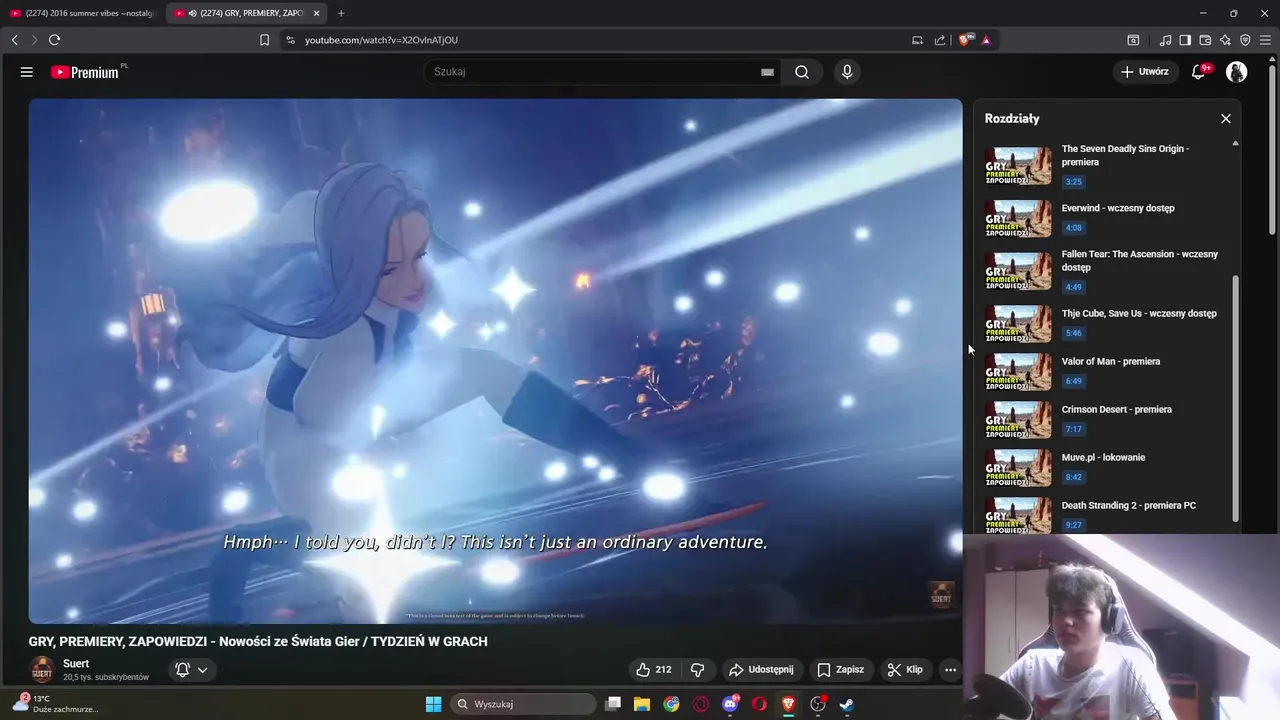Open the weather widget showing 13°C
1280x720 pixels.
click(55, 704)
